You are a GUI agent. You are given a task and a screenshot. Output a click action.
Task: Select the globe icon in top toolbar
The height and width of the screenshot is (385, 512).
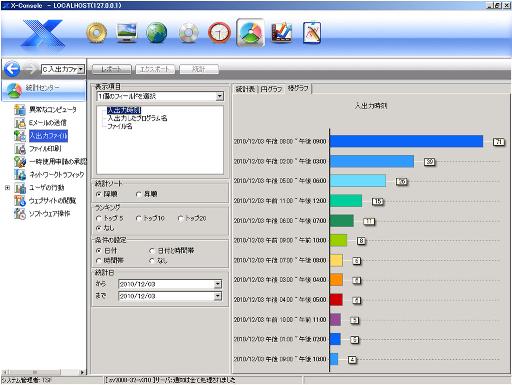157,33
